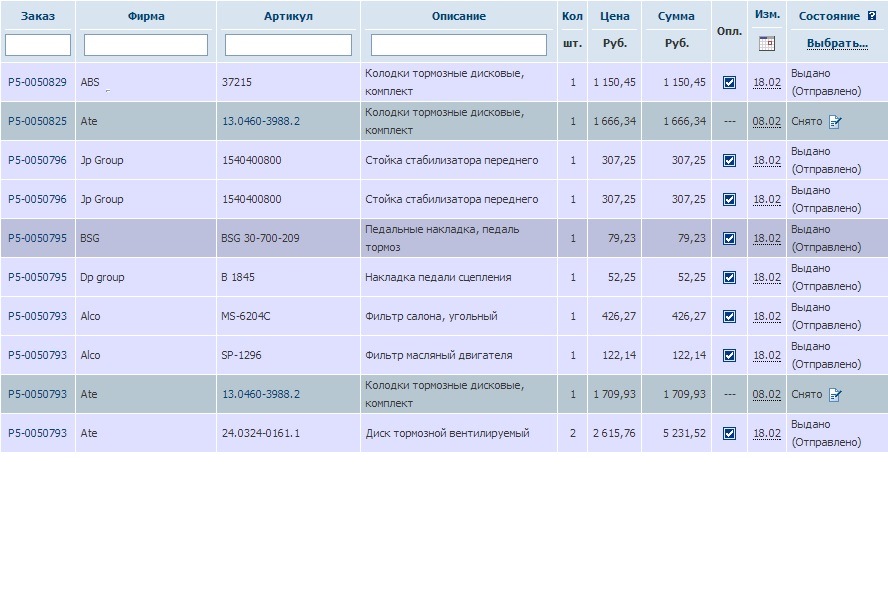This screenshot has width=888, height=614.
Task: Toggle paid checkbox for BSG 30-700-209 row
Action: tap(729, 238)
